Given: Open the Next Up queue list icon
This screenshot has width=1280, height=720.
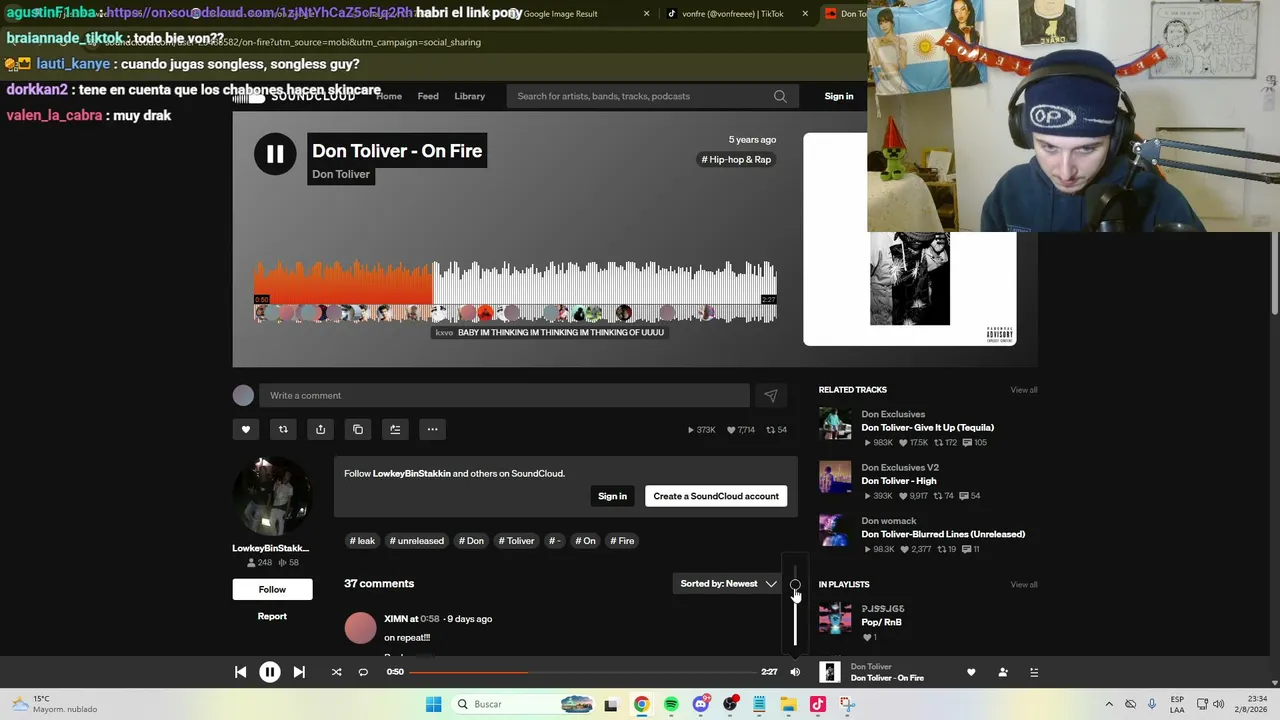Looking at the screenshot, I should (x=1034, y=672).
